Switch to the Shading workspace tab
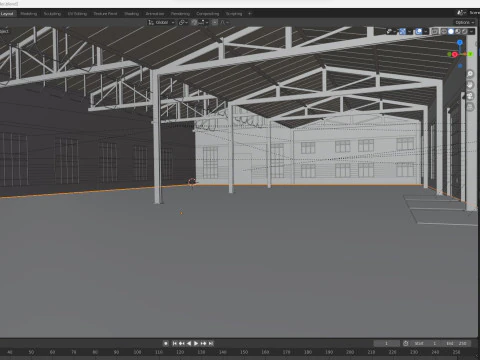Viewport: 480px width, 360px height. click(131, 14)
